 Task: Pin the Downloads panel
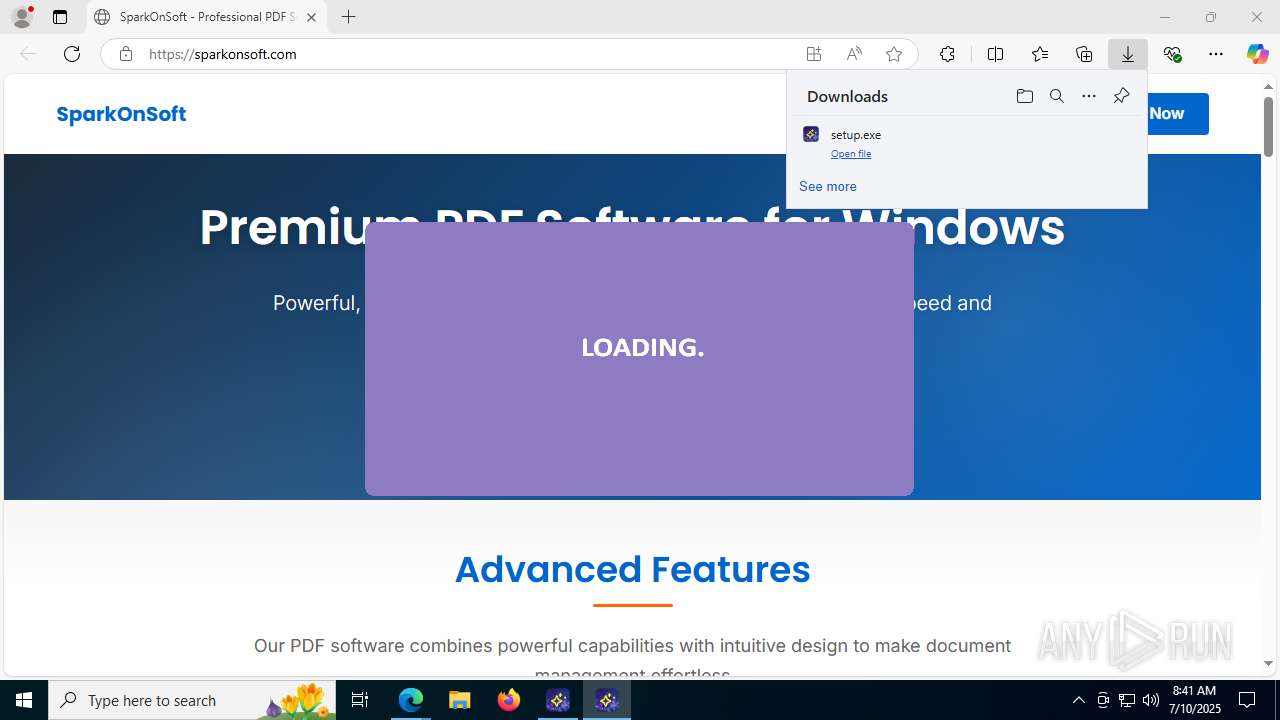tap(1121, 96)
